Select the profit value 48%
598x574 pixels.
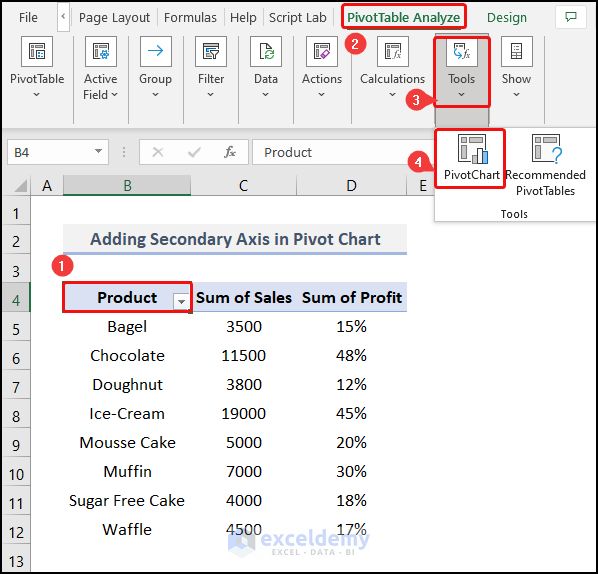coord(352,355)
